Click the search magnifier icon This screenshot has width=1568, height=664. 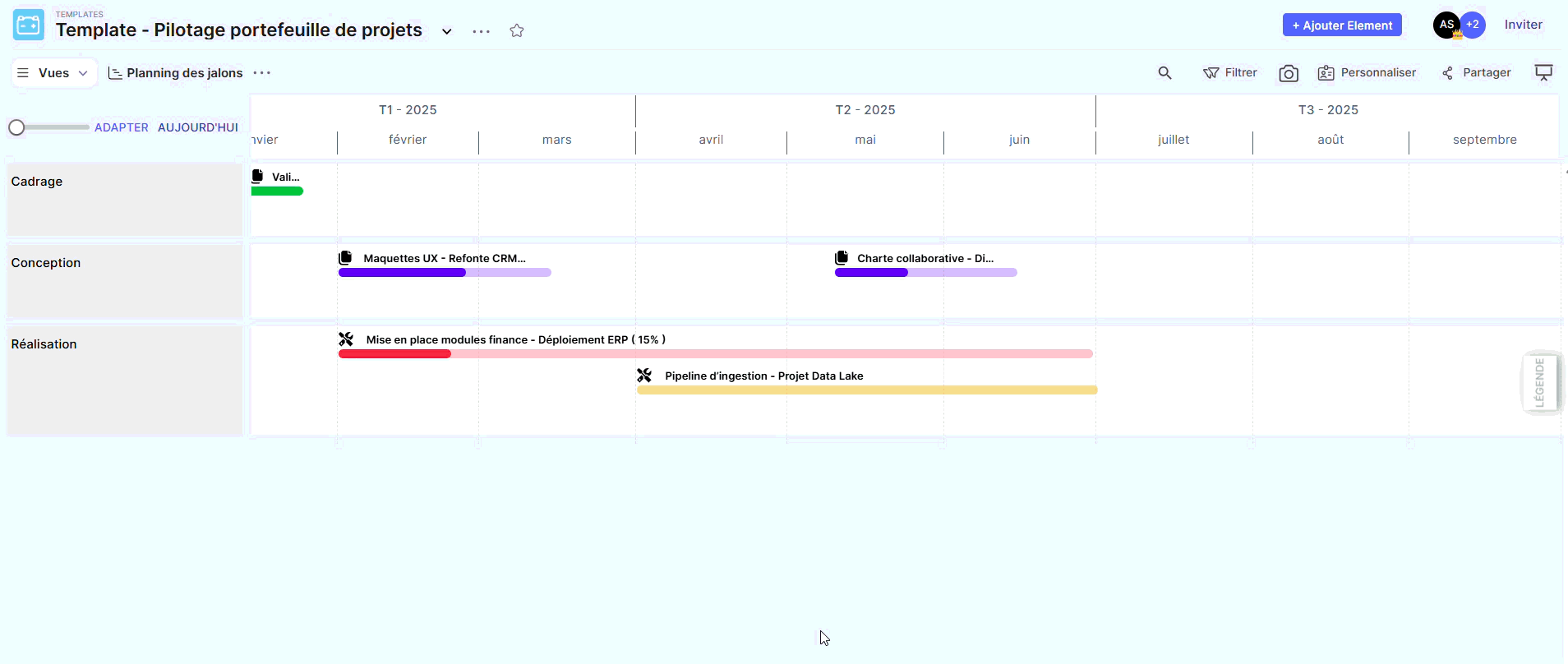(x=1164, y=73)
